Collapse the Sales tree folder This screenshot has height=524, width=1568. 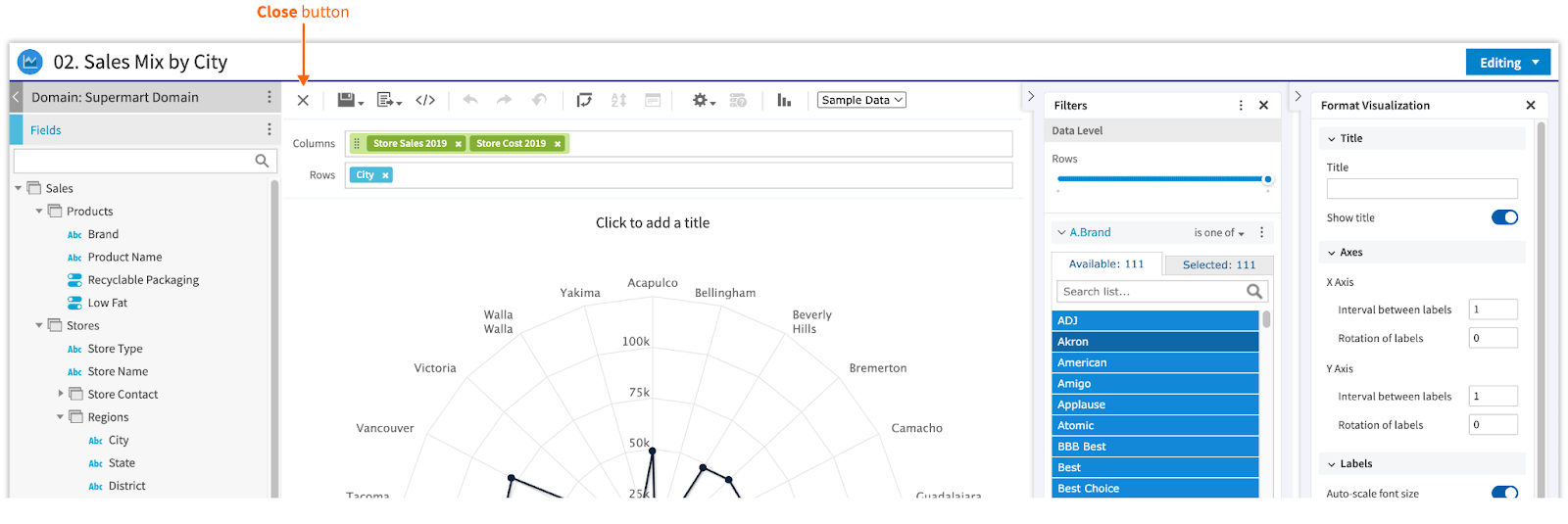[x=19, y=188]
